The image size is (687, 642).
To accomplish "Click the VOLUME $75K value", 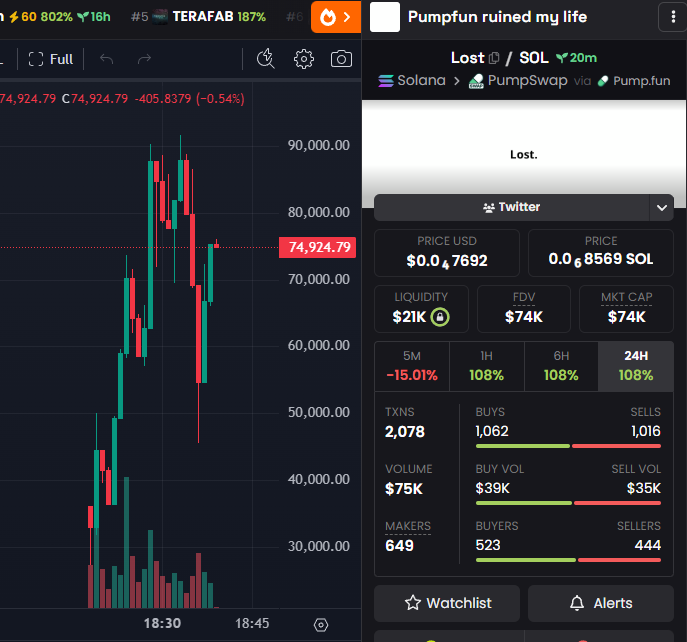I will [404, 489].
